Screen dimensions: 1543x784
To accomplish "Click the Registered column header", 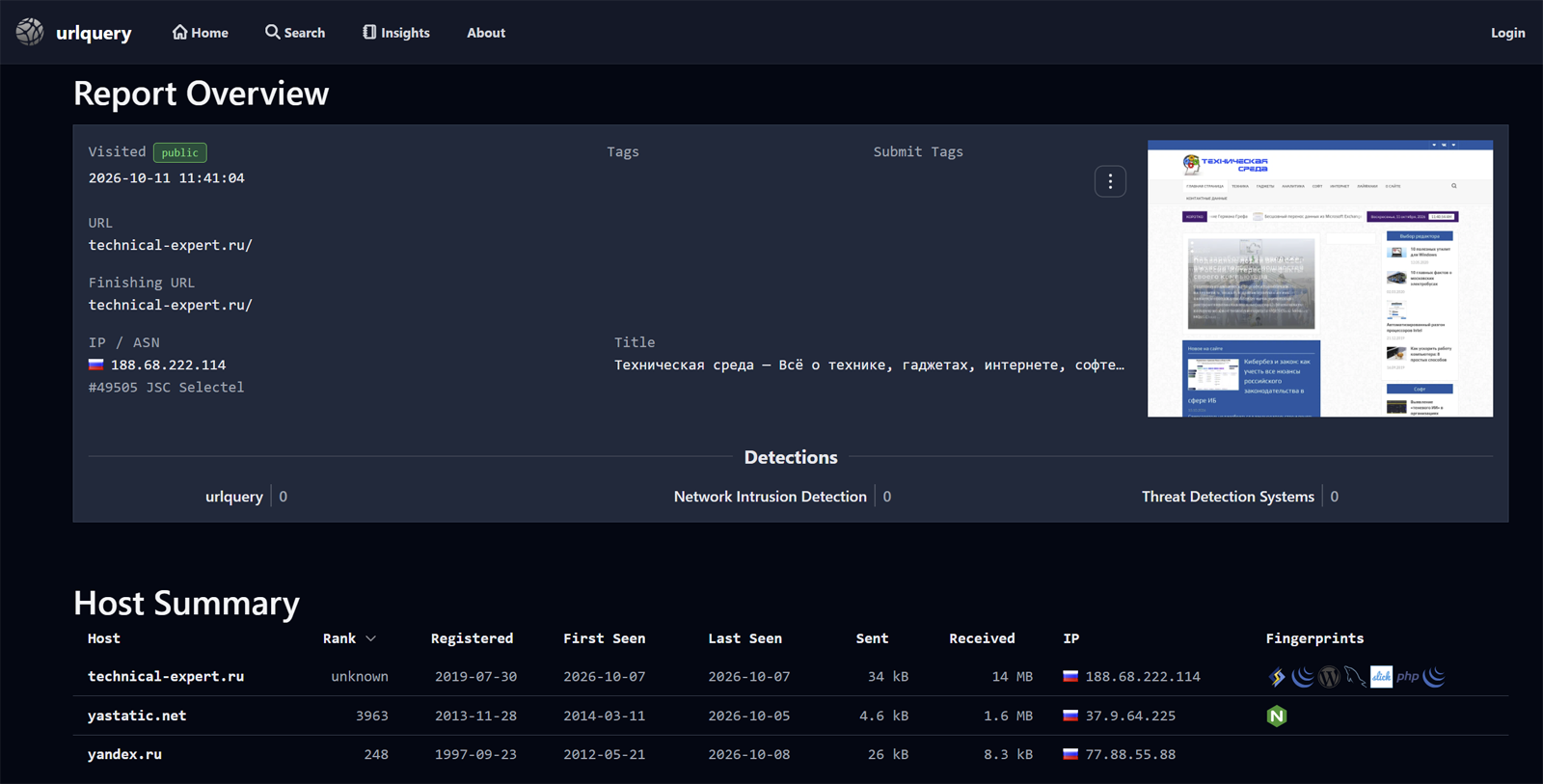I will [x=472, y=638].
